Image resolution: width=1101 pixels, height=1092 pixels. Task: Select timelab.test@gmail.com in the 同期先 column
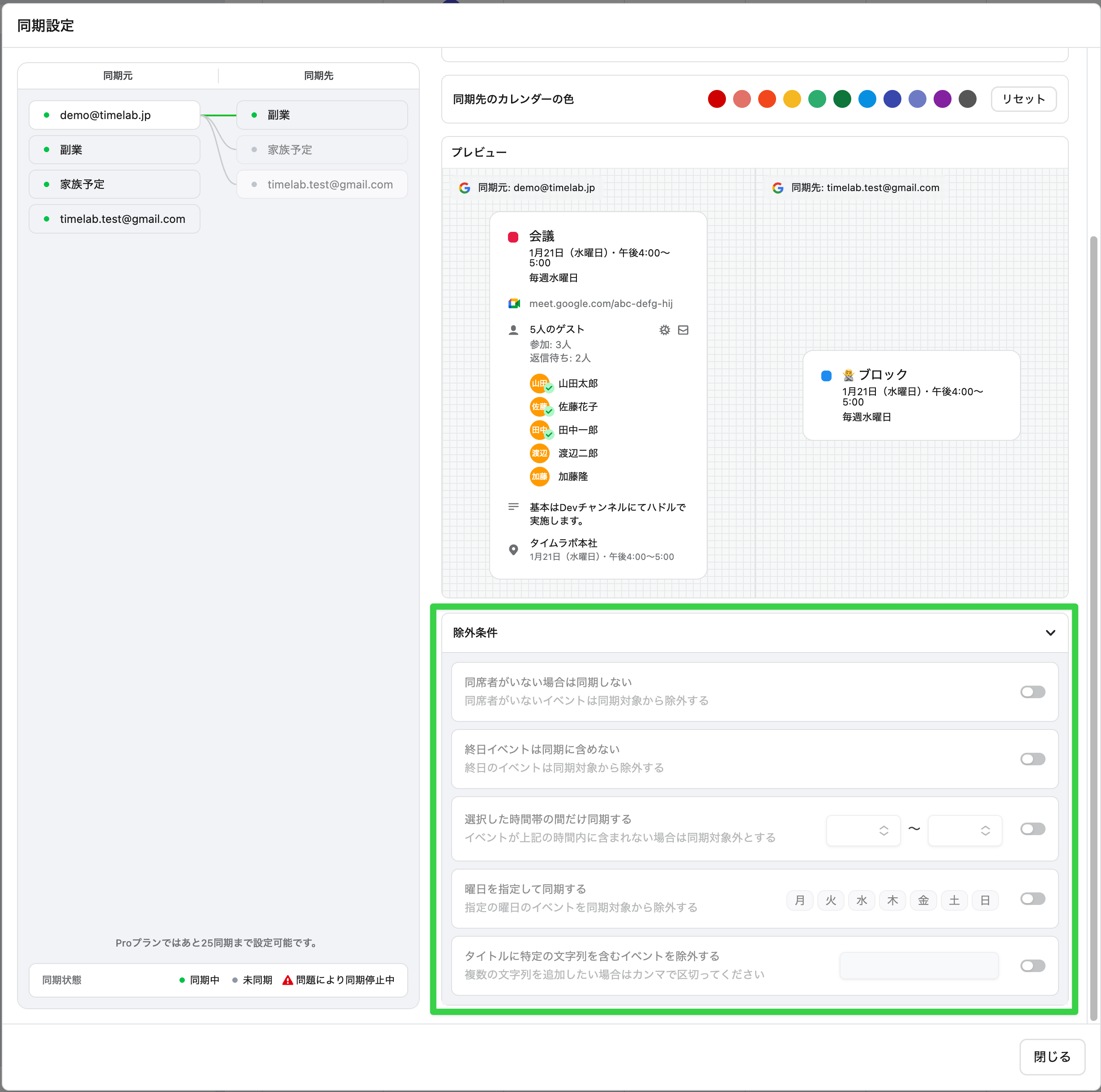322,185
